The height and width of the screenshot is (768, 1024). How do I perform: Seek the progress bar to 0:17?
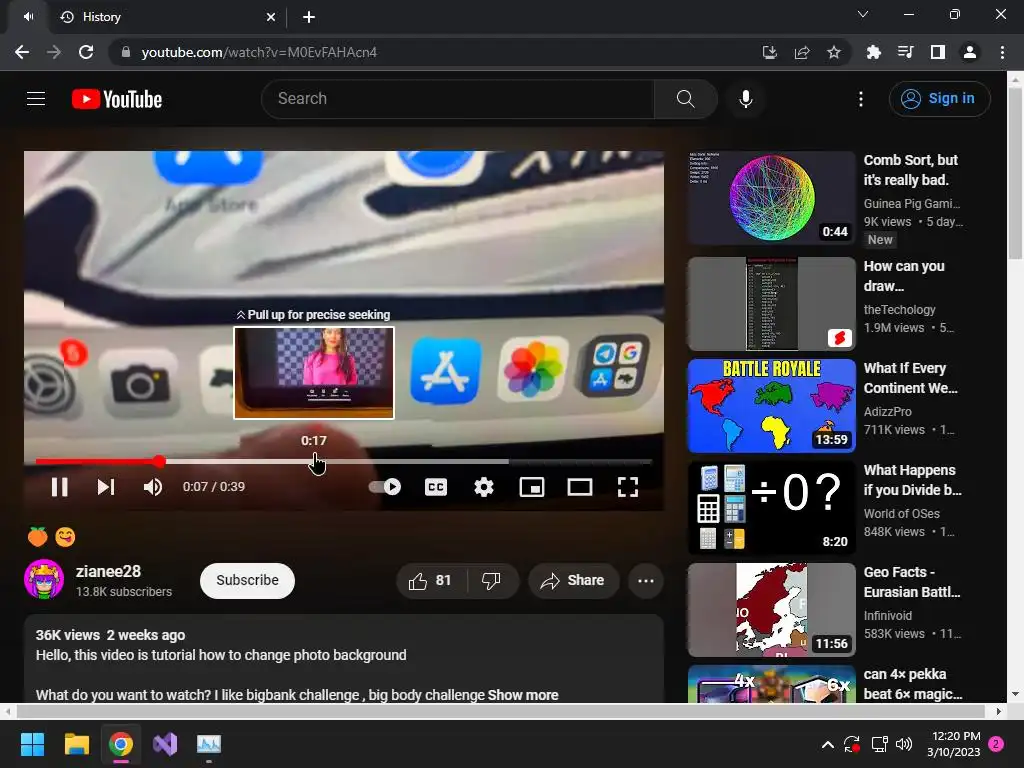314,461
